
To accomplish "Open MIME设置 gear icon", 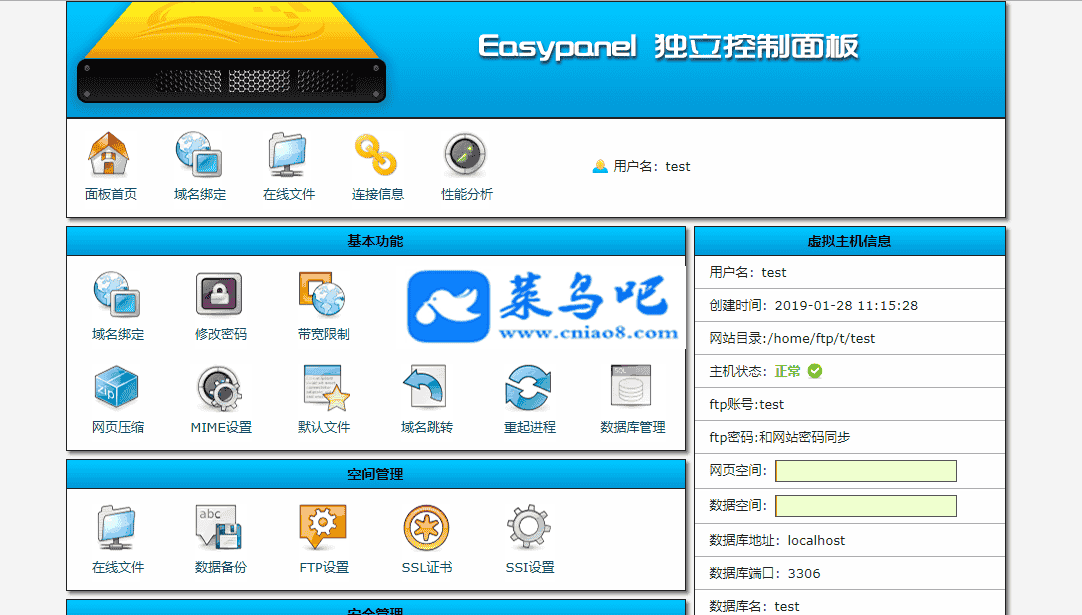I will [x=220, y=388].
